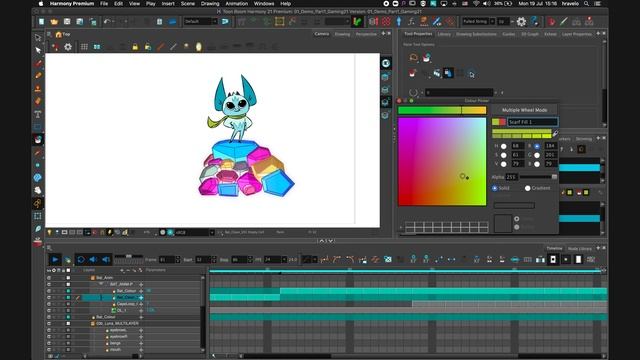Click the sound speaker icon in the Timeline toolbar

pos(93,260)
